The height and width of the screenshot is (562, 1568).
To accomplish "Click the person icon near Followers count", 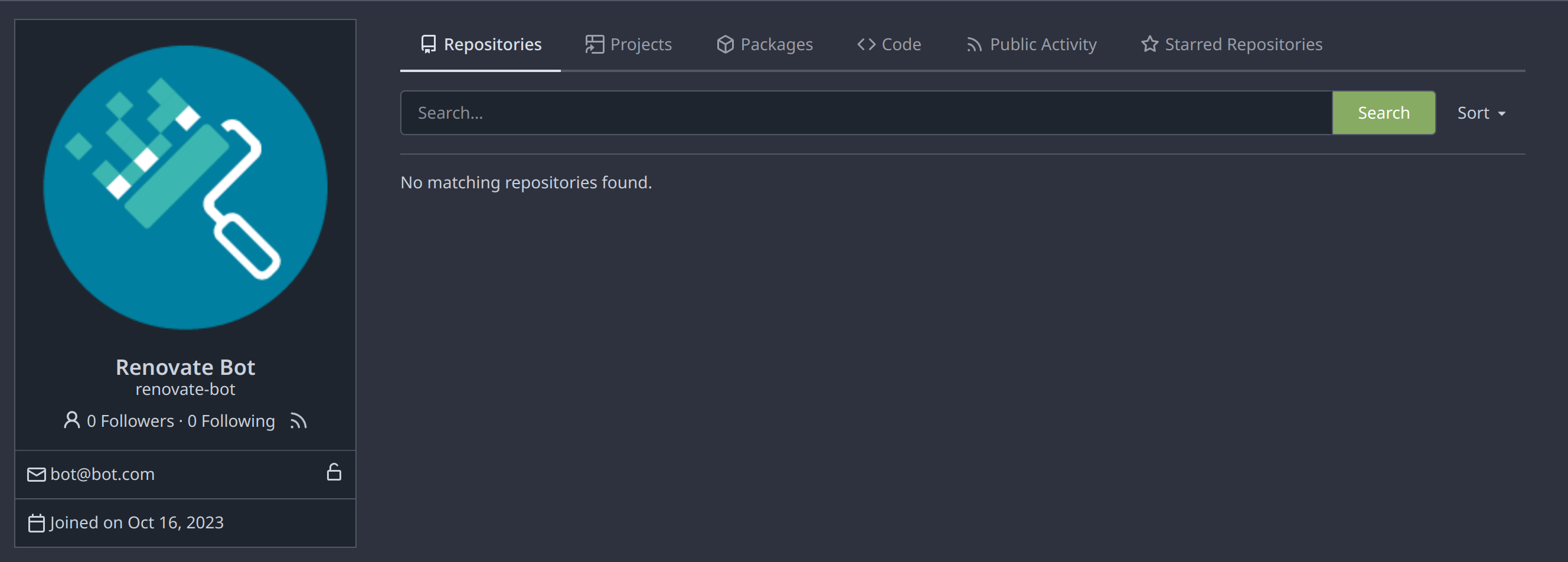I will click(x=72, y=420).
